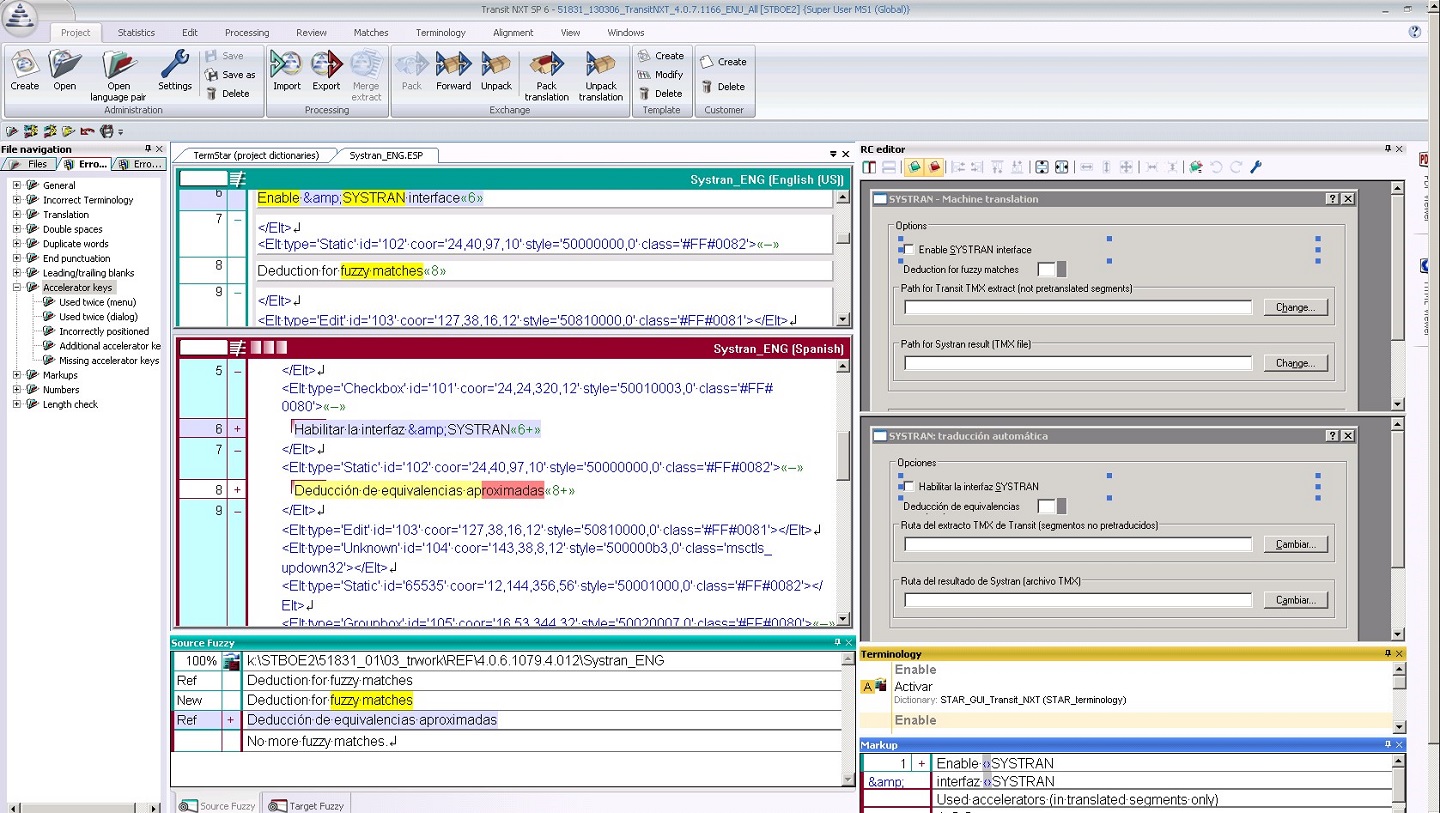
Task: Click the Forward icon in Exchange group
Action: (x=453, y=64)
